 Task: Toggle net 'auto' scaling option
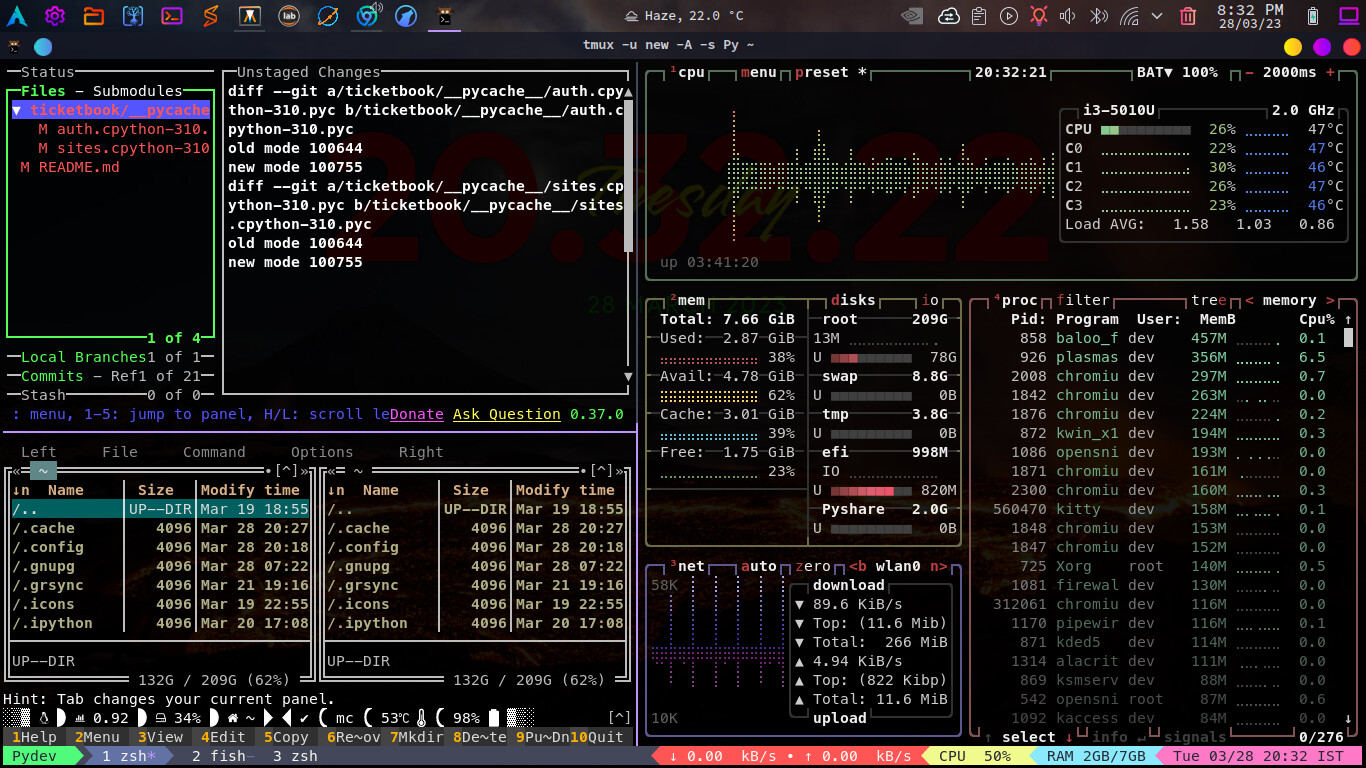pos(758,566)
